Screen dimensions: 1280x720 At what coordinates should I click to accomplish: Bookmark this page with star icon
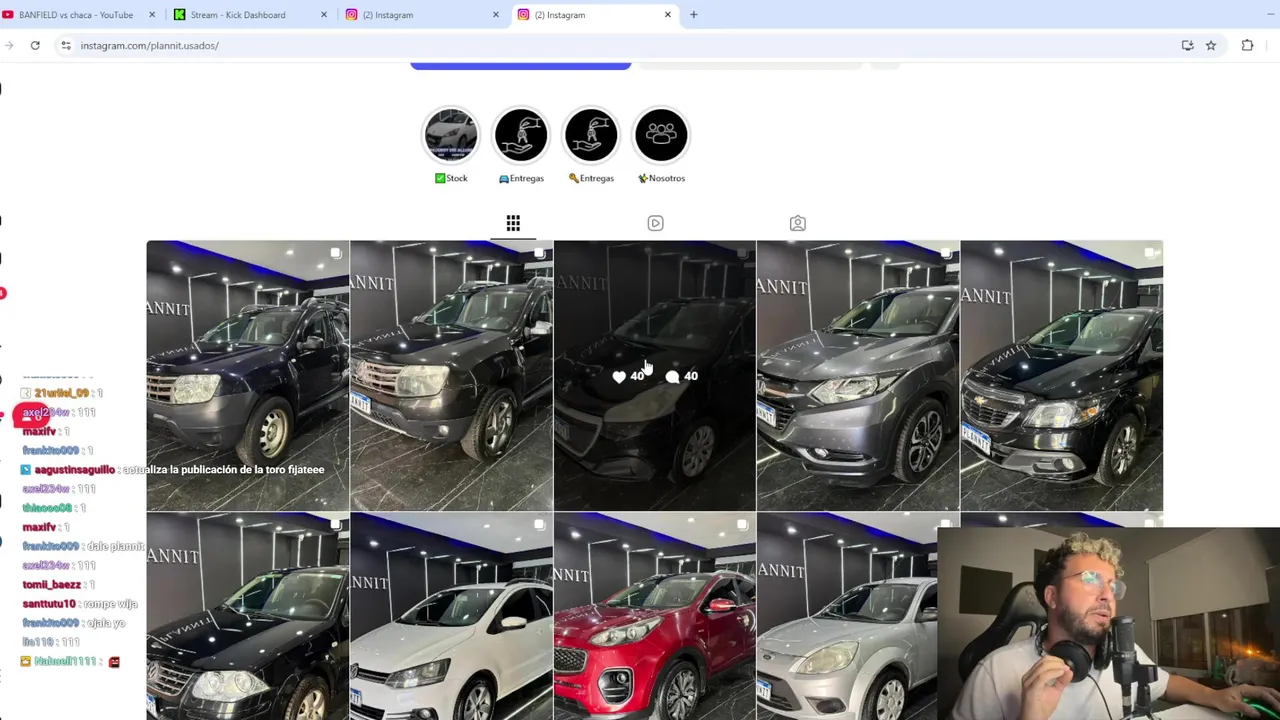tap(1211, 45)
